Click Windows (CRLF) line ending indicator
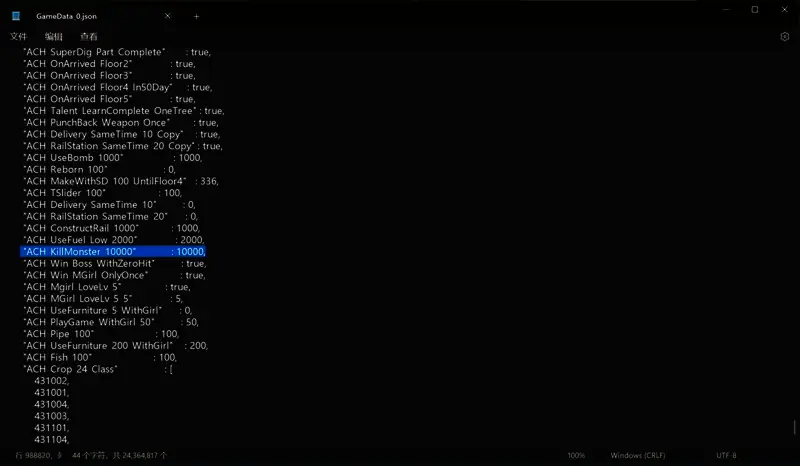The height and width of the screenshot is (466, 800). coord(638,455)
